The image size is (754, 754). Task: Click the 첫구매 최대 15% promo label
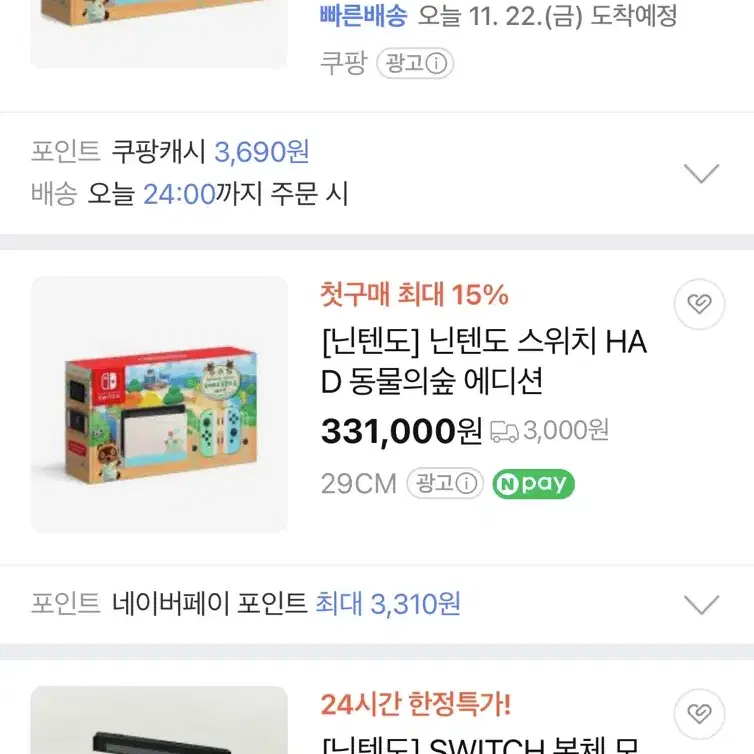[415, 294]
